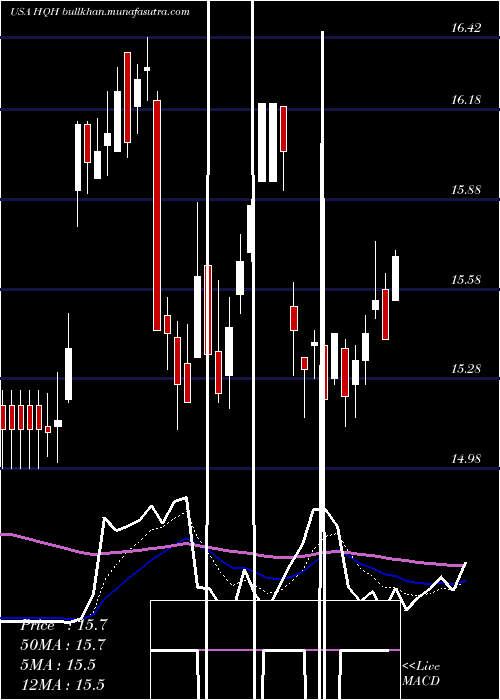The width and height of the screenshot is (500, 700).
Task: Click the 15.88 price axis label
Action: click(467, 190)
